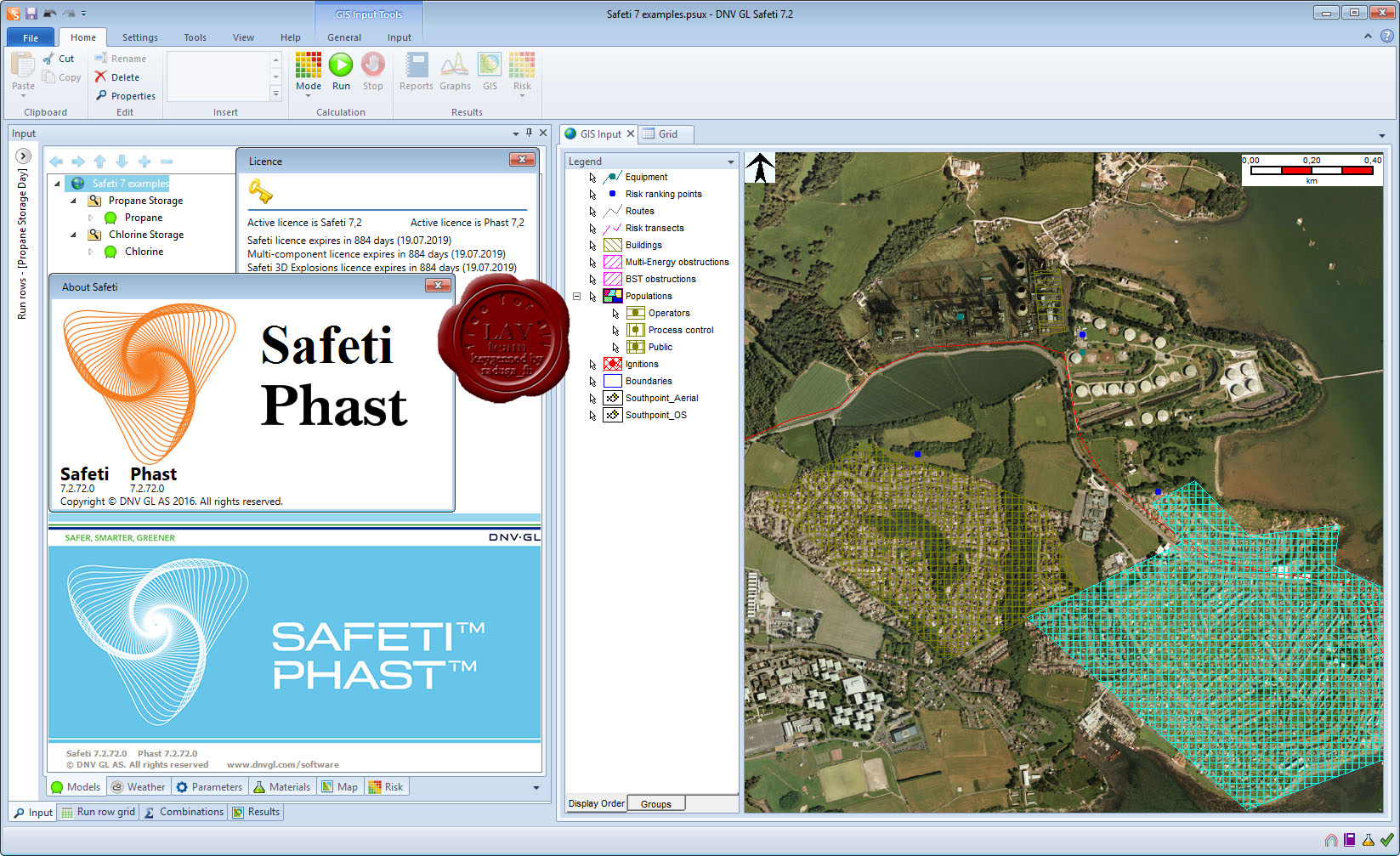
Task: Toggle Boundaries layer arrow in legend
Action: 592,382
